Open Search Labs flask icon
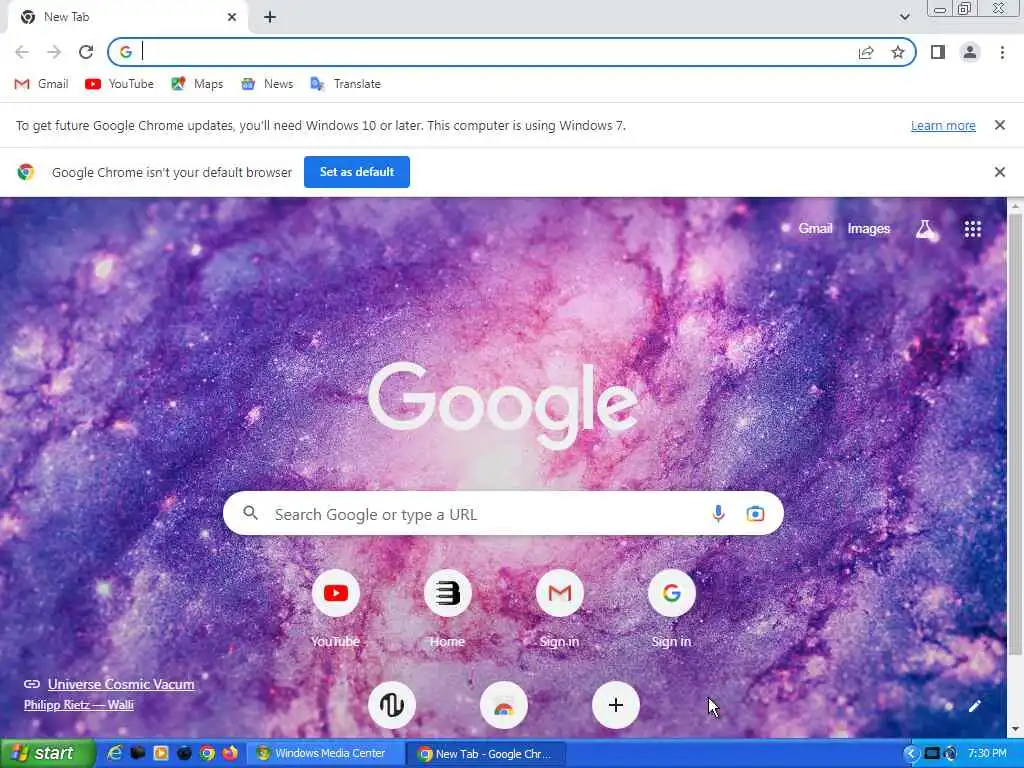Viewport: 1024px width, 768px height. pos(925,229)
